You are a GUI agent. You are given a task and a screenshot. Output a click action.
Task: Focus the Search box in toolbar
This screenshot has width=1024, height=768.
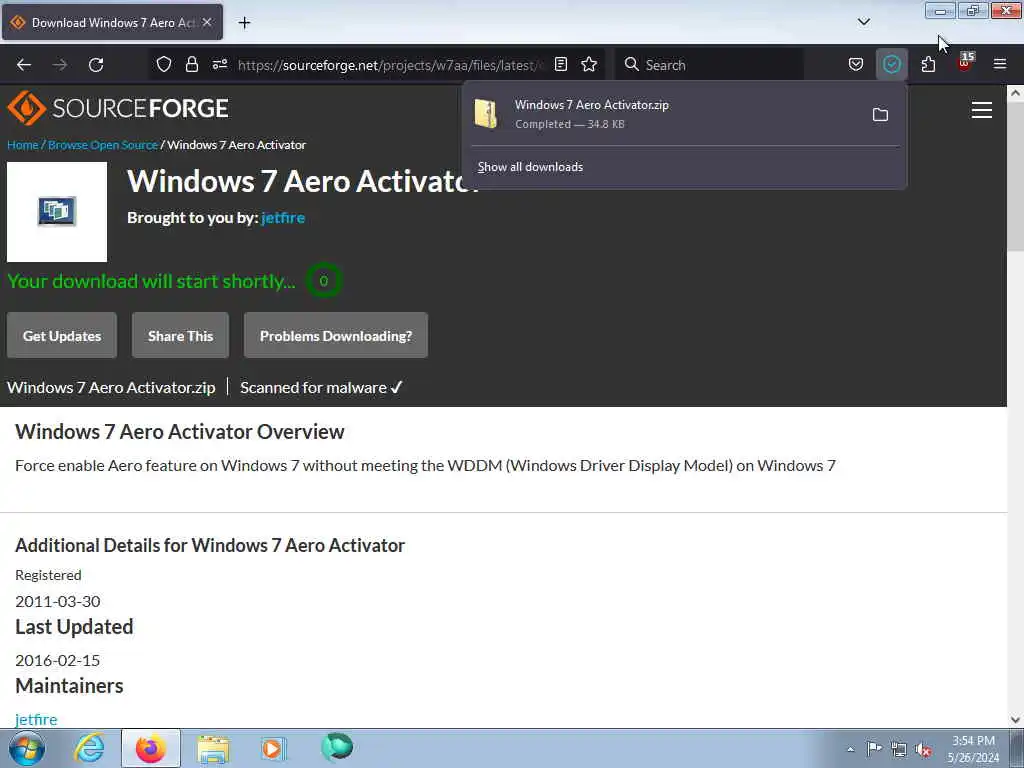click(711, 65)
